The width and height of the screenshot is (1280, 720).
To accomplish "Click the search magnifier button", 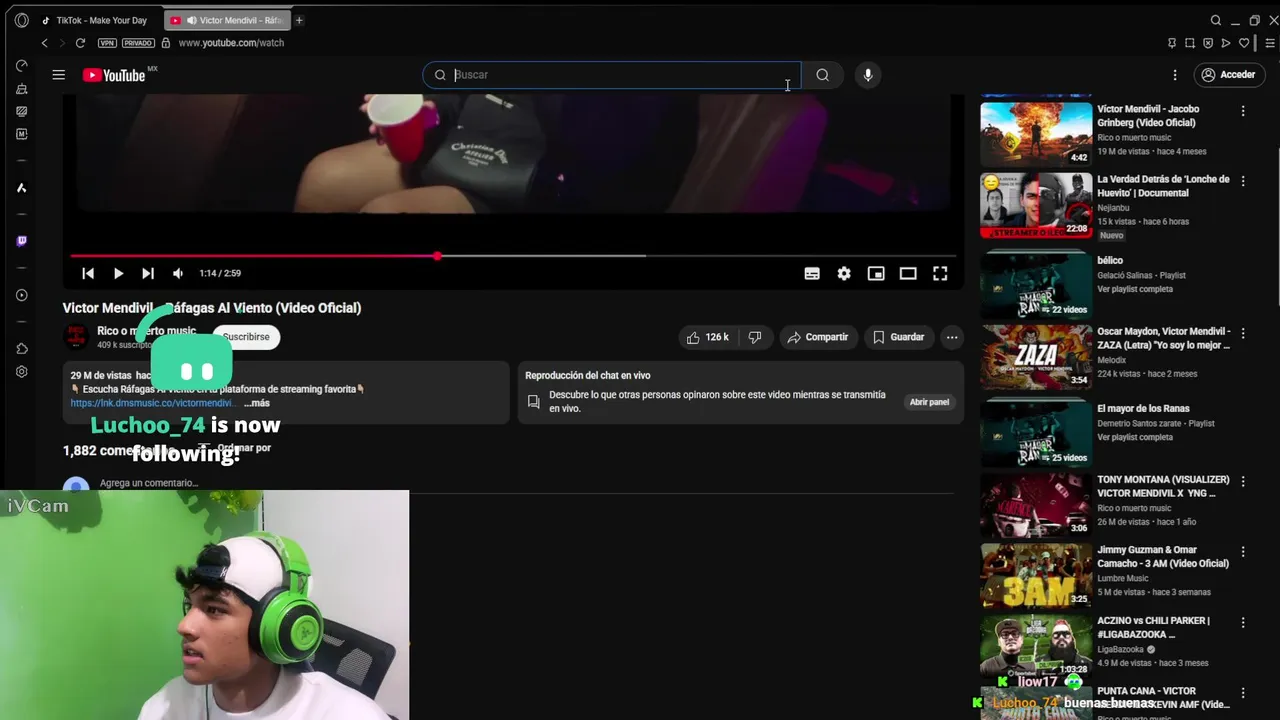I will coord(822,75).
